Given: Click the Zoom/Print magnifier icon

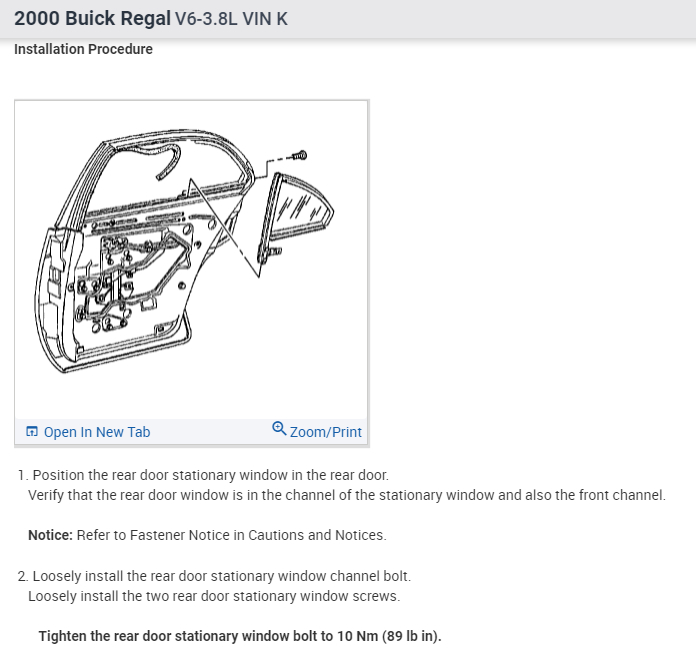Looking at the screenshot, I should 279,428.
